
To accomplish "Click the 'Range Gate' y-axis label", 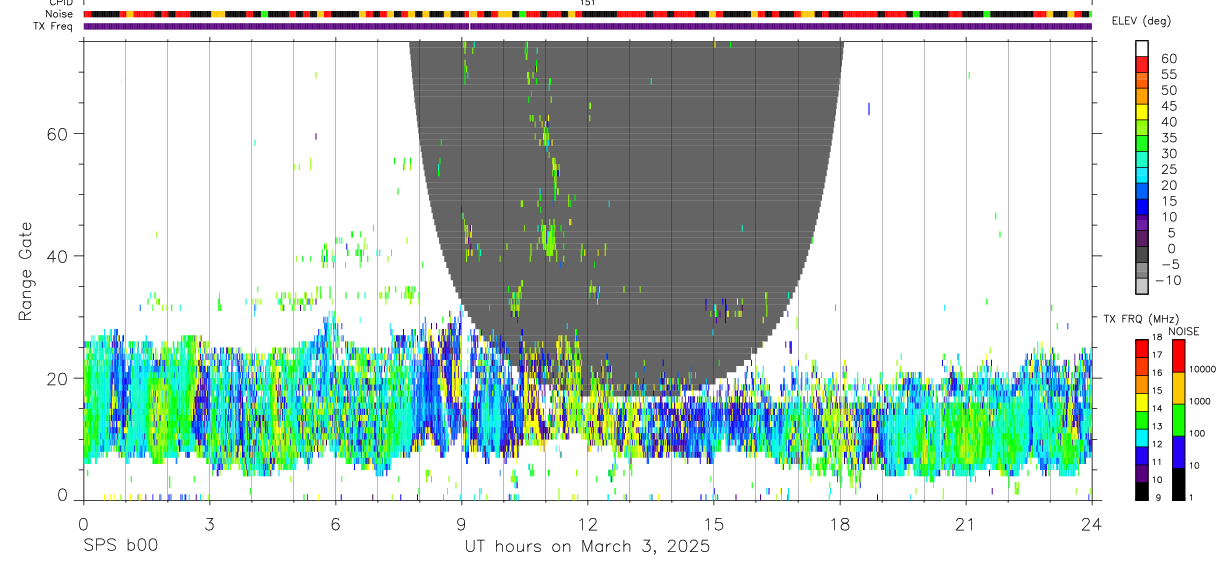I will pos(27,271).
